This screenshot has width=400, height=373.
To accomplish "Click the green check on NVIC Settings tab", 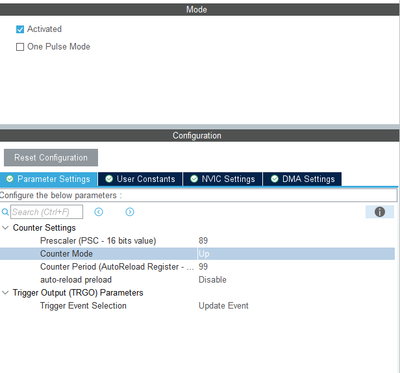I will click(x=194, y=179).
